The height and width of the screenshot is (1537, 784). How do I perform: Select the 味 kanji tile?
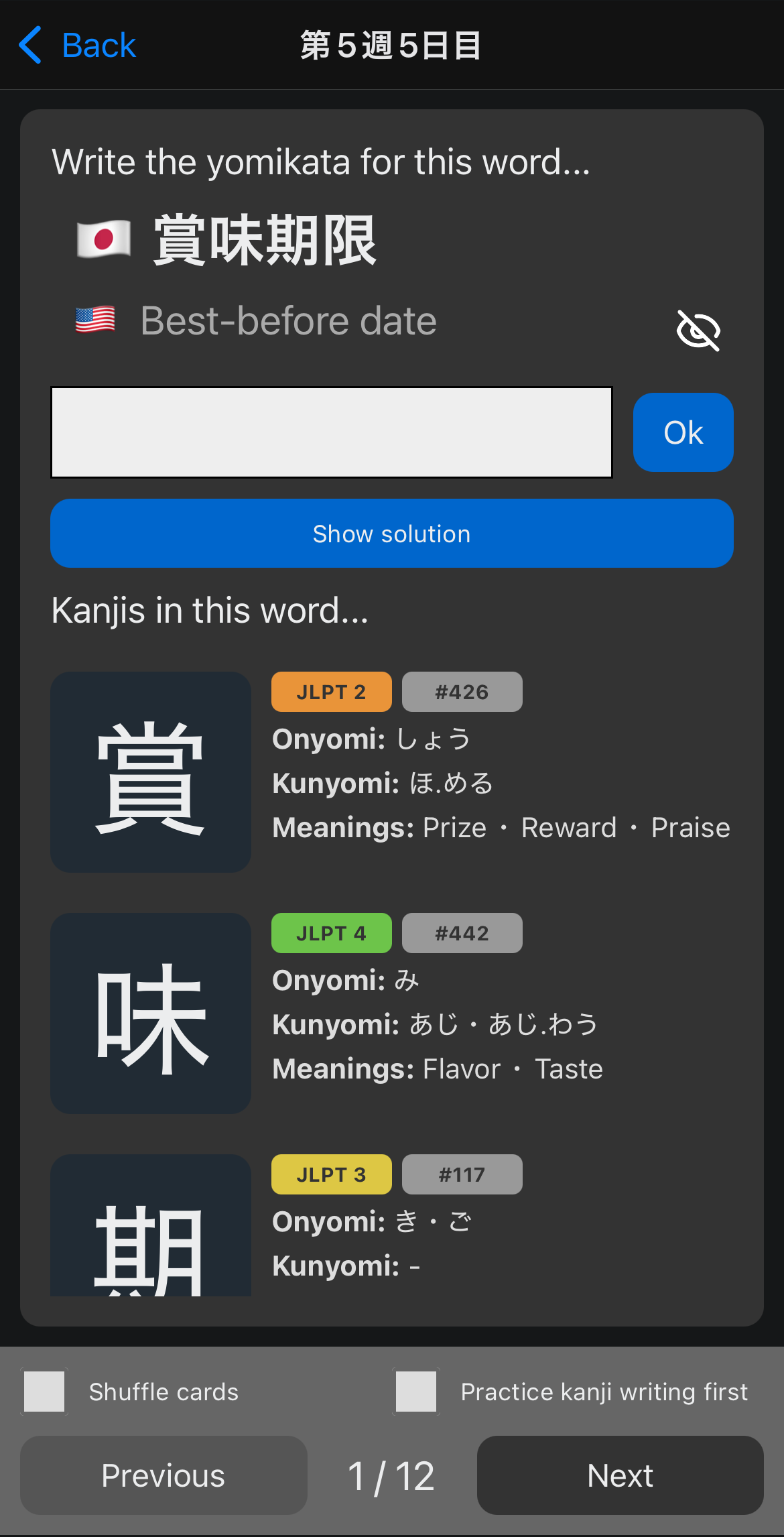click(x=151, y=1013)
